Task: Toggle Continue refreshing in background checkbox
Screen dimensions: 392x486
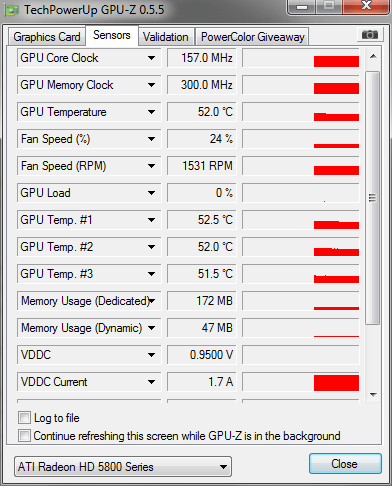Action: click(x=25, y=436)
